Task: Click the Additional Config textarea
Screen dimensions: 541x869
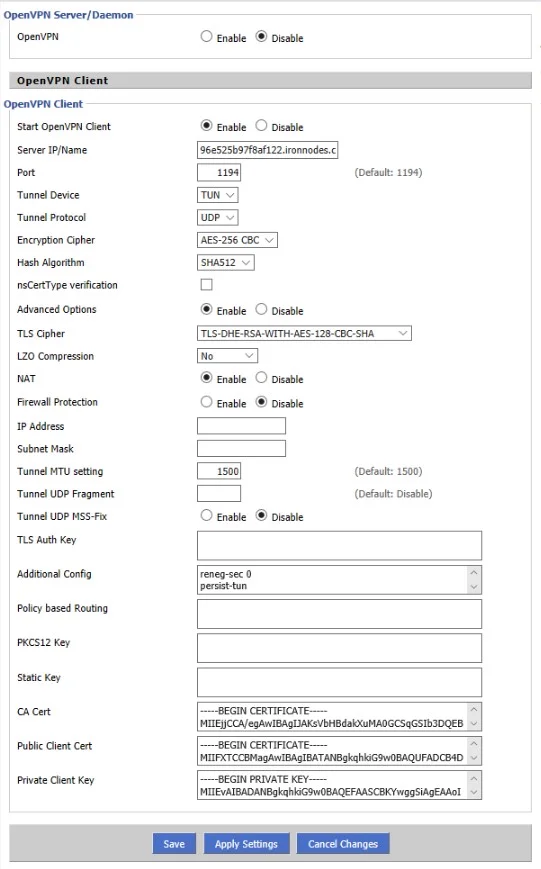Action: click(x=339, y=580)
